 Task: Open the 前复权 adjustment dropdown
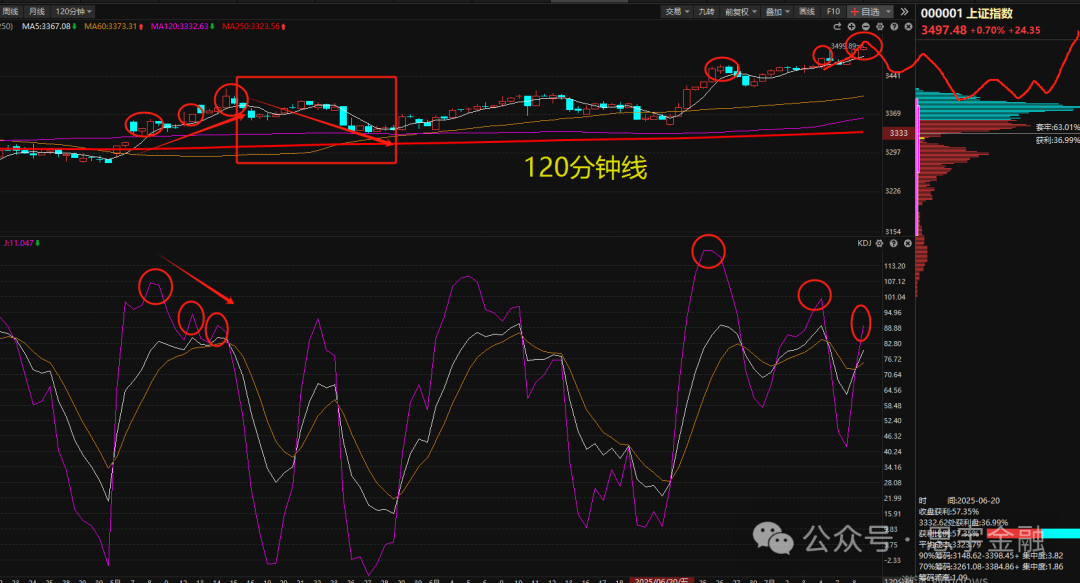point(740,12)
